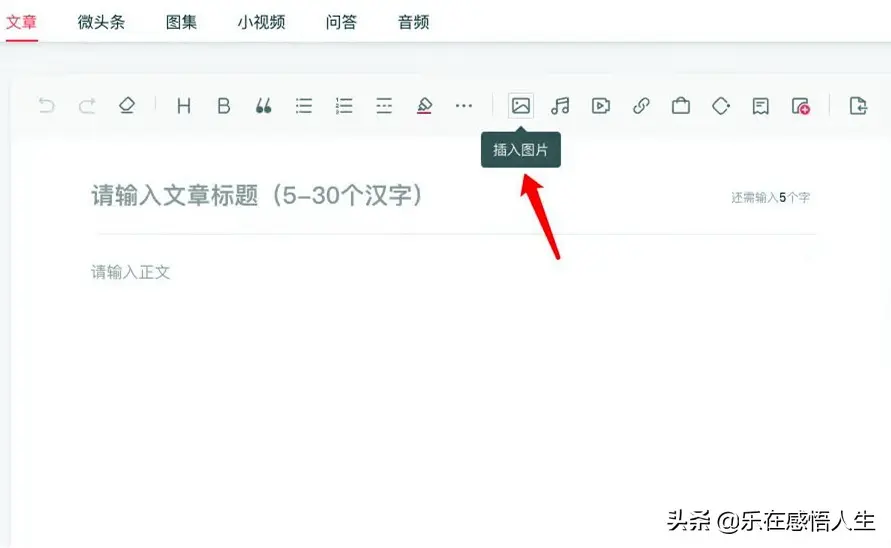Viewport: 891px width, 548px height.
Task: Apply heading style with H icon
Action: [183, 106]
